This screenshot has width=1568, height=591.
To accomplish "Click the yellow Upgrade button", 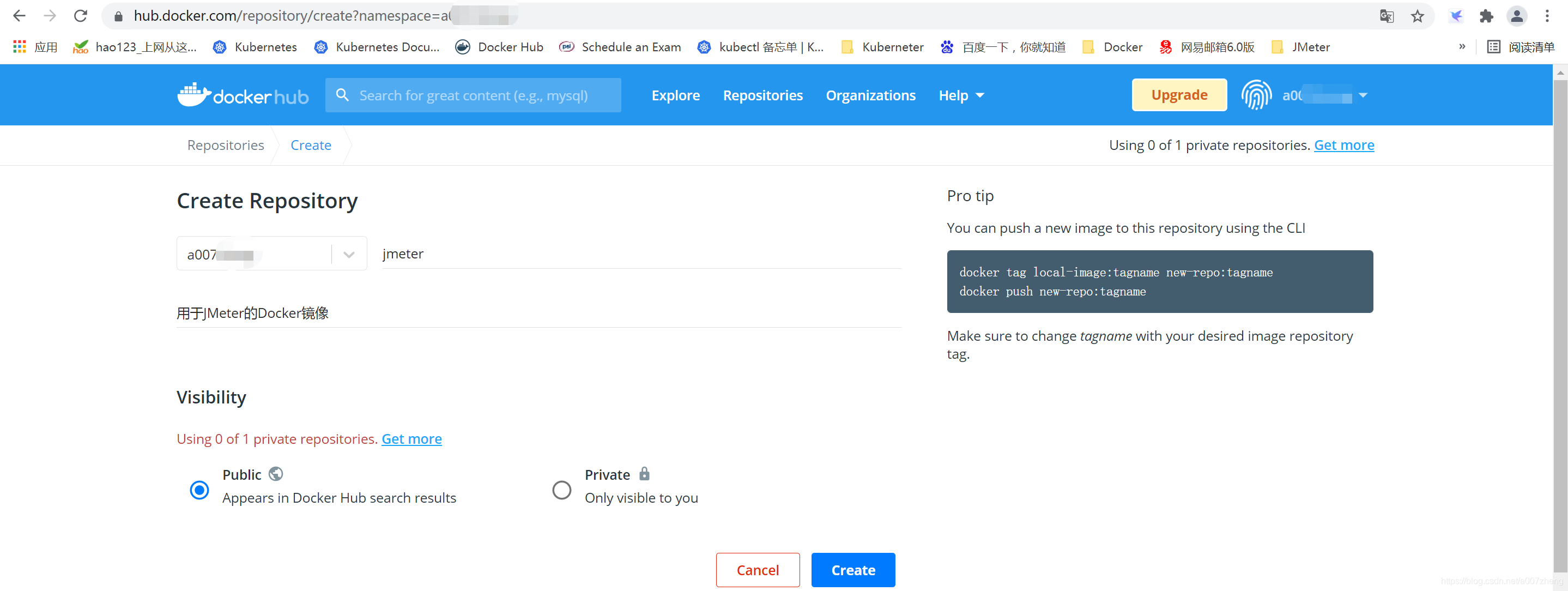I will coord(1178,95).
